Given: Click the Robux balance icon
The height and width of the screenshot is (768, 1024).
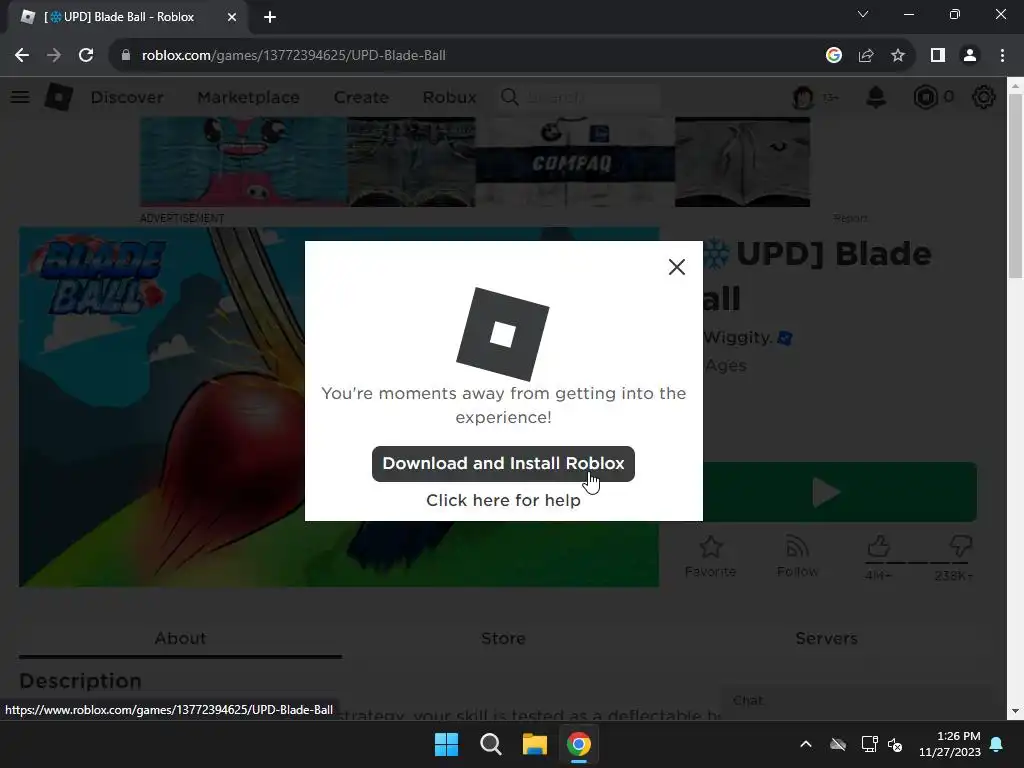Looking at the screenshot, I should [925, 97].
